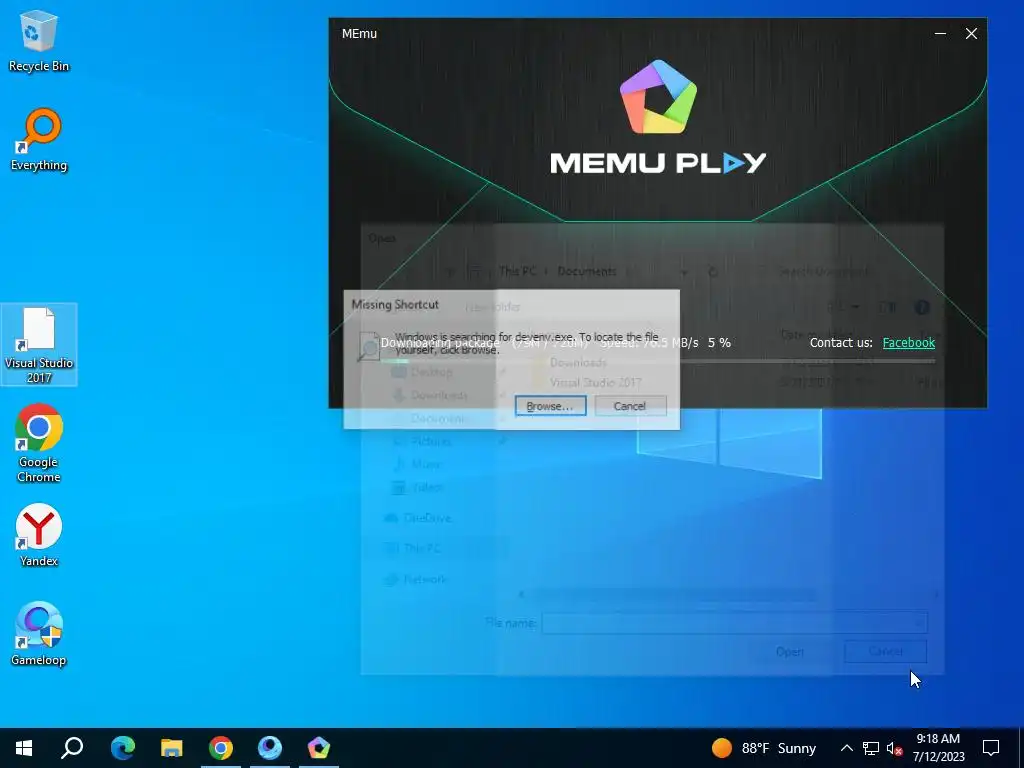Viewport: 1024px width, 768px height.
Task: Click the MEmu Play pentagon logo
Action: pos(658,97)
